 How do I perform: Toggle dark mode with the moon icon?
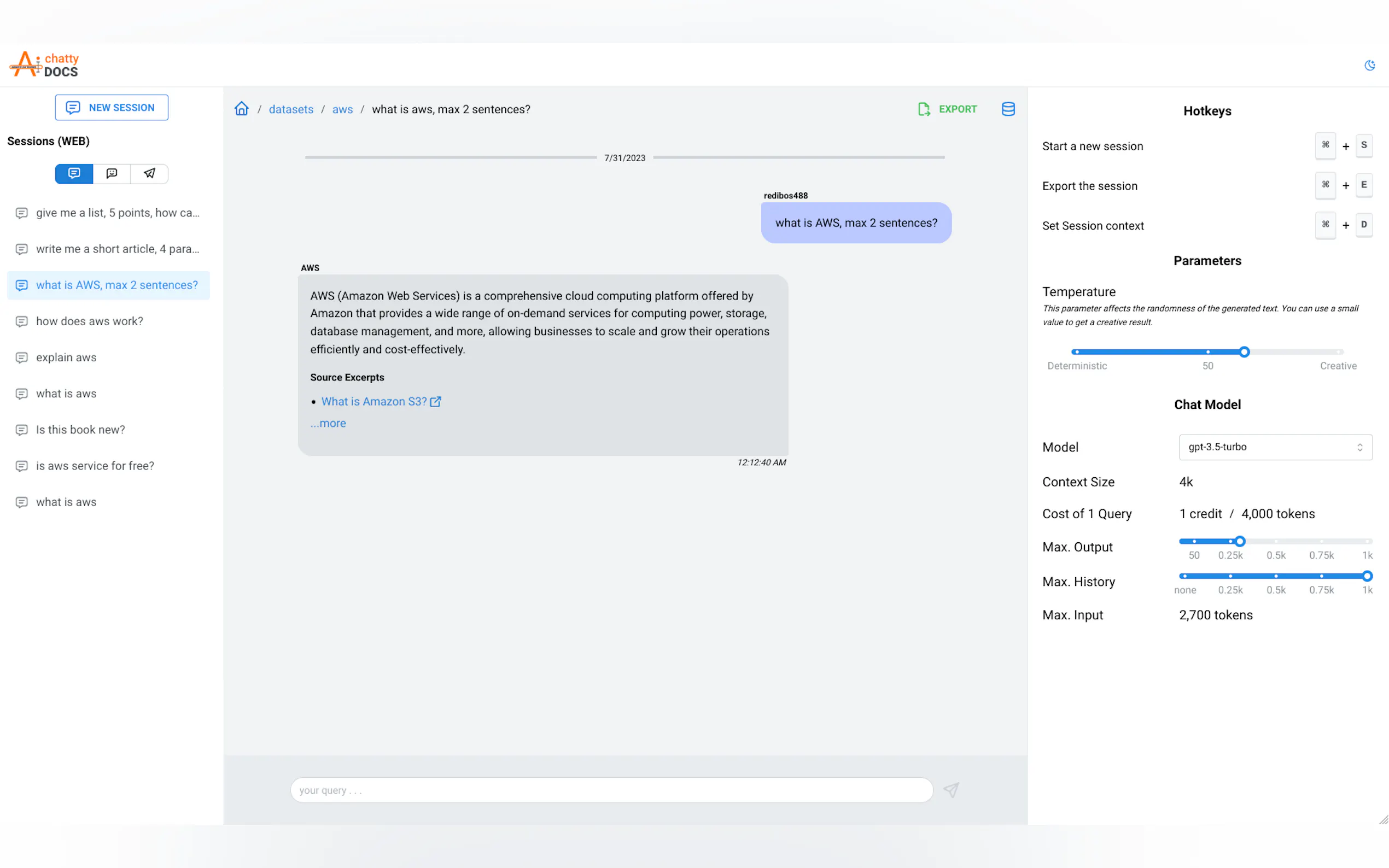pos(1370,66)
